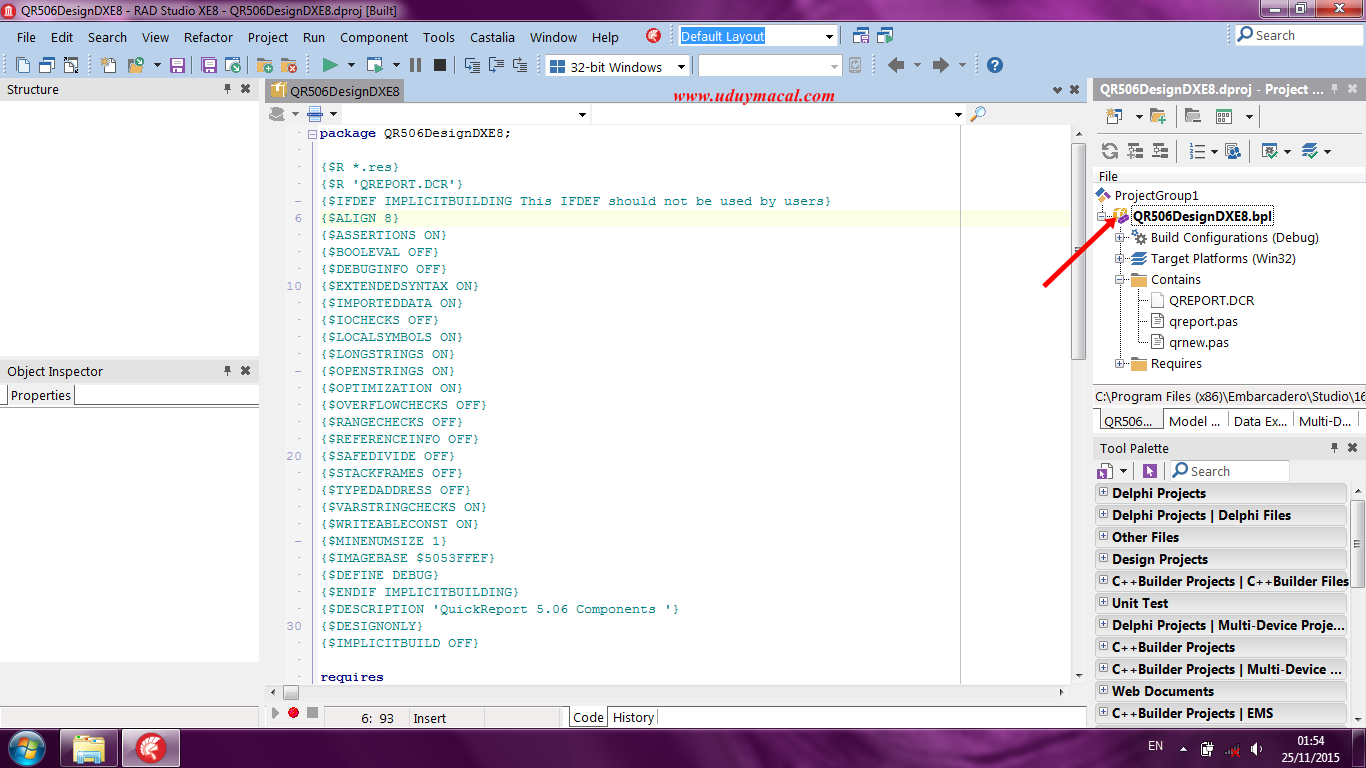Viewport: 1366px width, 768px height.
Task: Toggle the Tool Palette panel pin
Action: point(1334,448)
